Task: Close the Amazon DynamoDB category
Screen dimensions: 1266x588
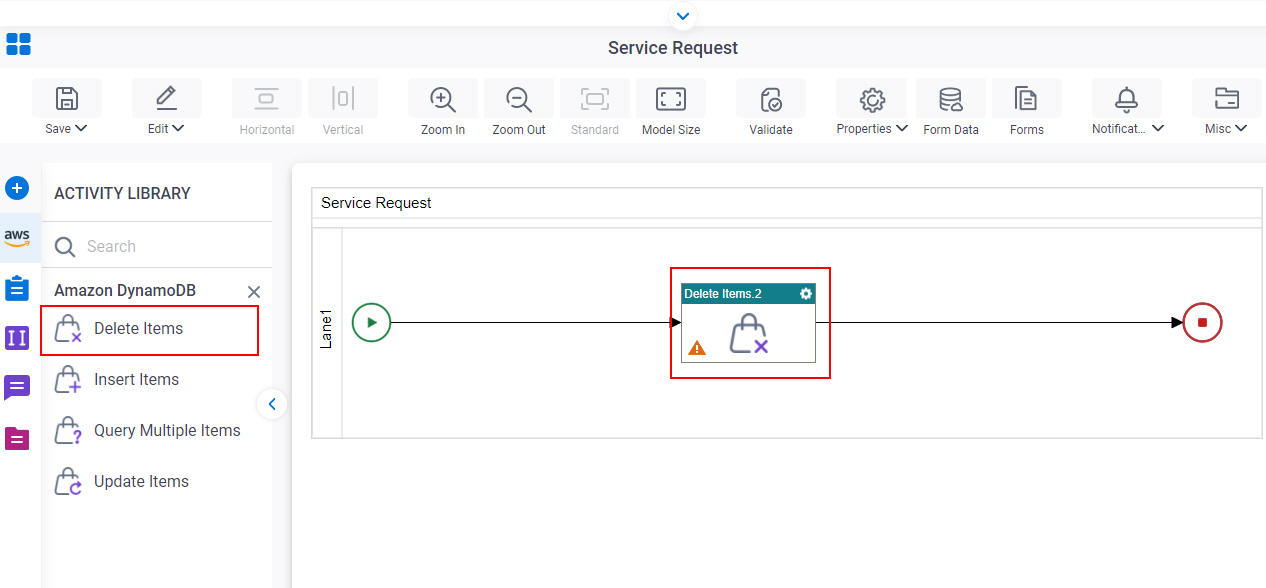Action: pos(254,292)
